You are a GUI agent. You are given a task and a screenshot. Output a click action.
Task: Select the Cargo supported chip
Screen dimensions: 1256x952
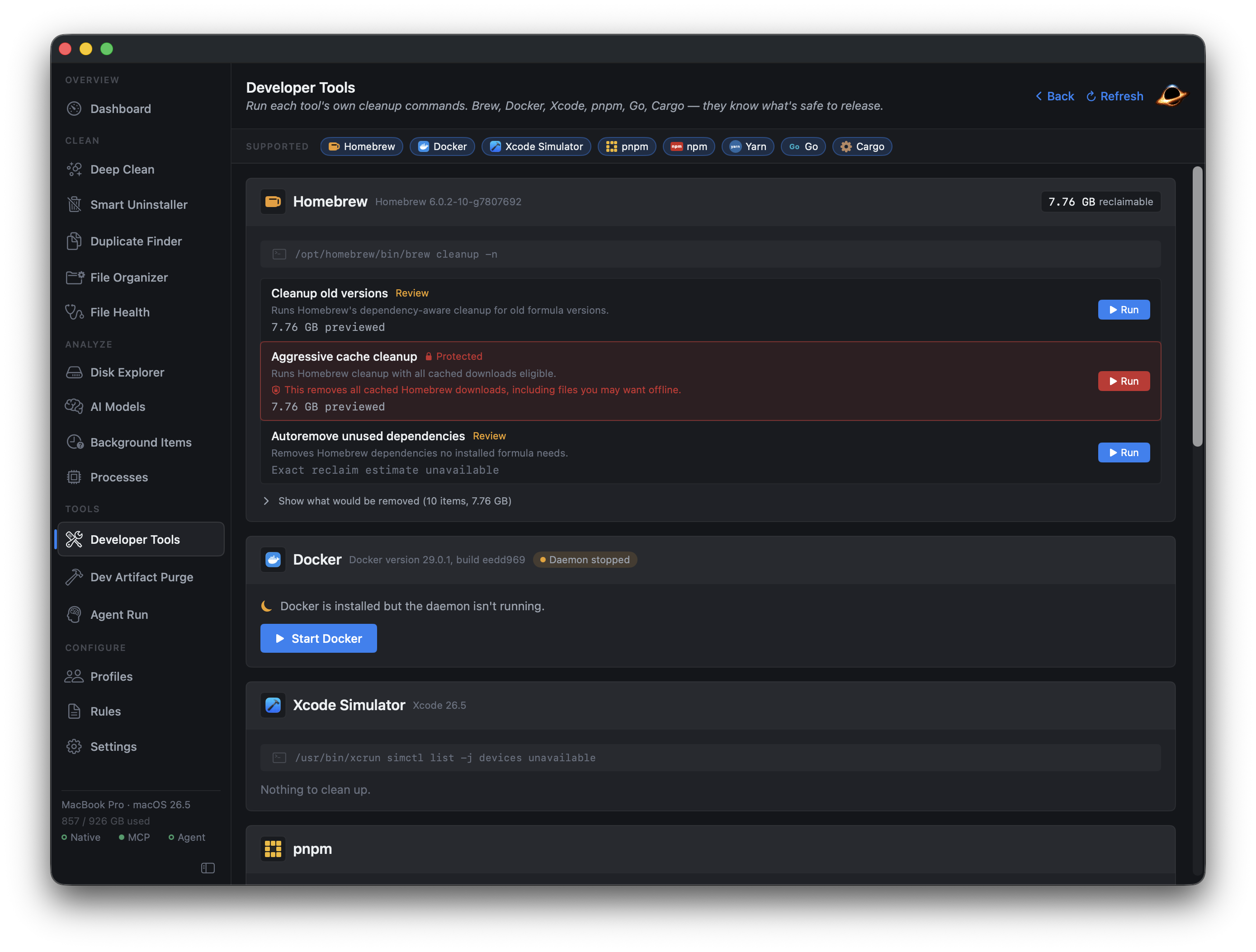point(863,146)
